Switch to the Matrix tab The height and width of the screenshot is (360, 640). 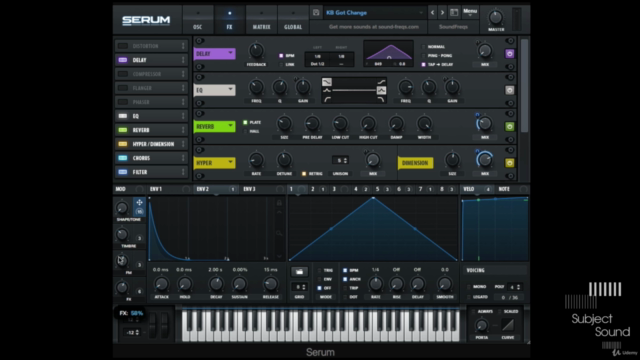[x=261, y=20]
